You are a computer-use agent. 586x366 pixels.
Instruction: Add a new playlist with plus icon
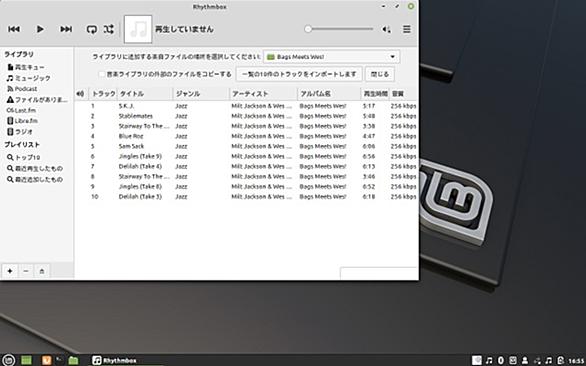click(10, 271)
